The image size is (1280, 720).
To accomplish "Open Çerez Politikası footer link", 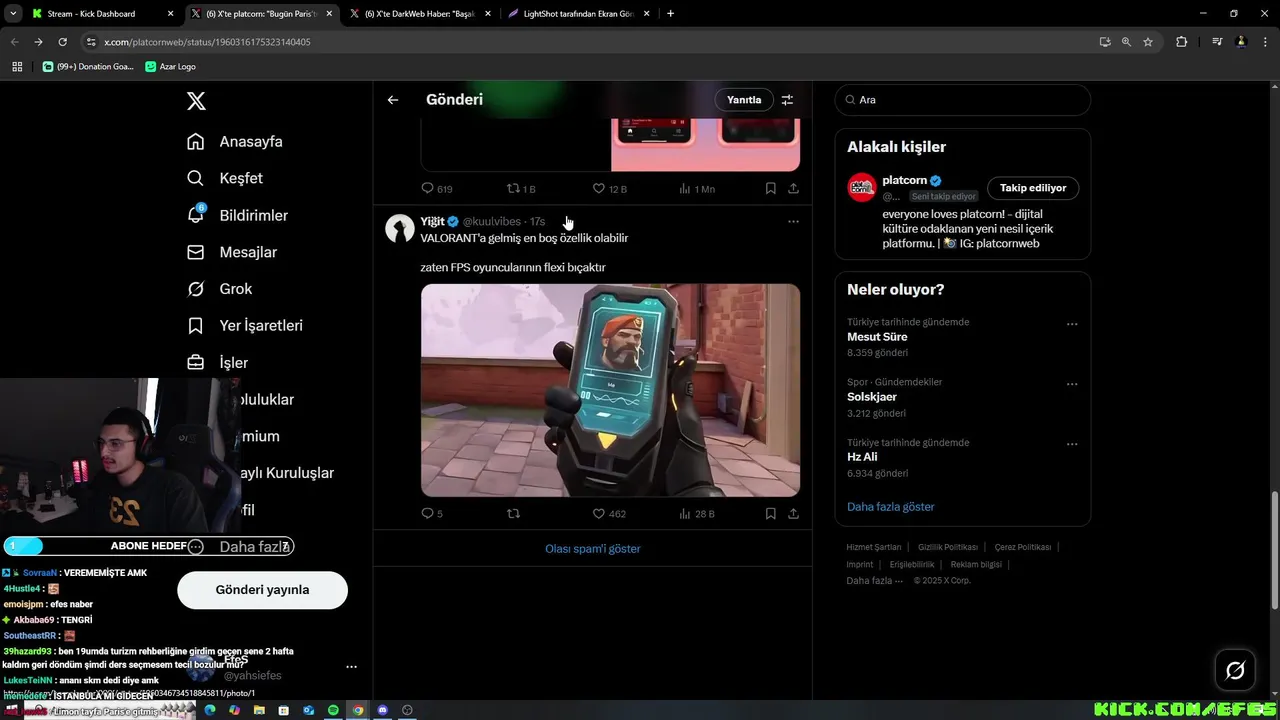I will [x=1022, y=547].
